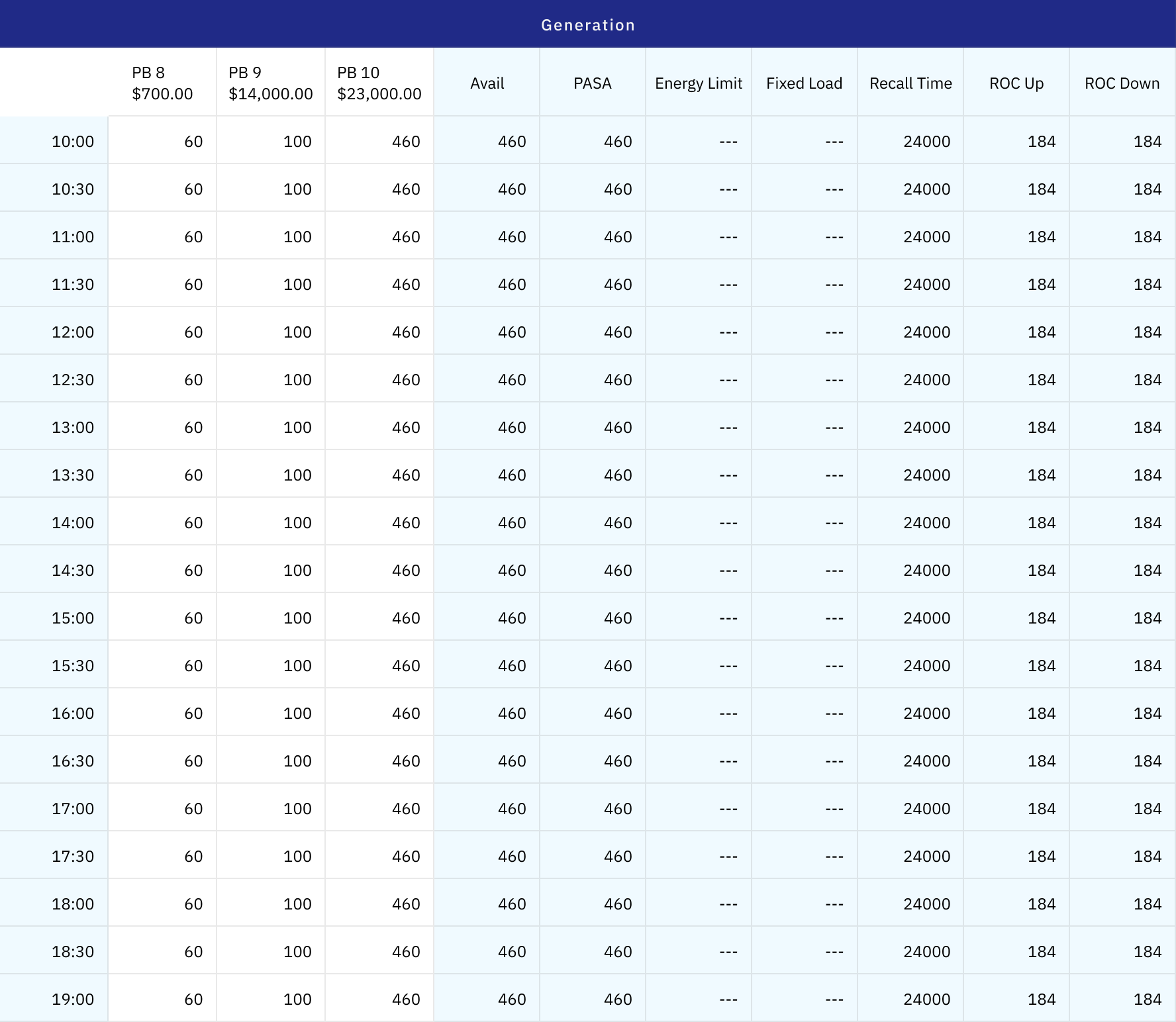Select the Recall Time value at 13:00
The image size is (1176, 1022).
click(x=911, y=428)
